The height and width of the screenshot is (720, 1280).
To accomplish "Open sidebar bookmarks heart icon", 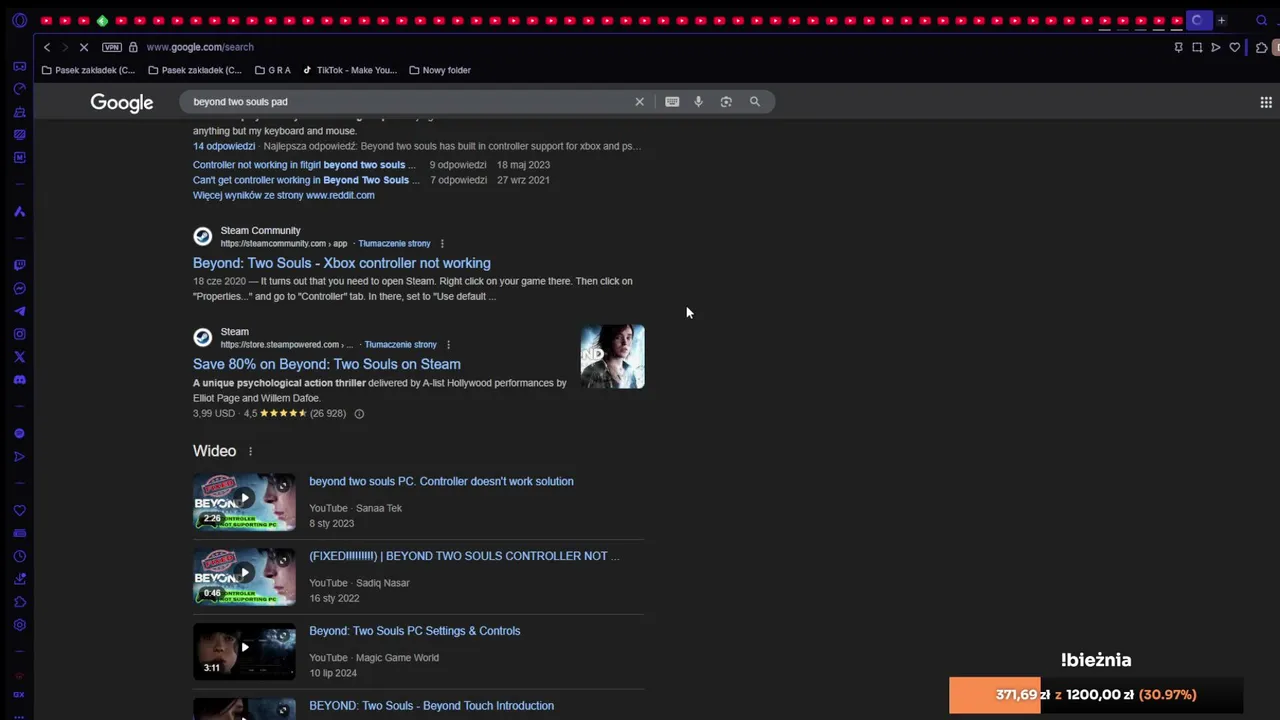I will [19, 510].
